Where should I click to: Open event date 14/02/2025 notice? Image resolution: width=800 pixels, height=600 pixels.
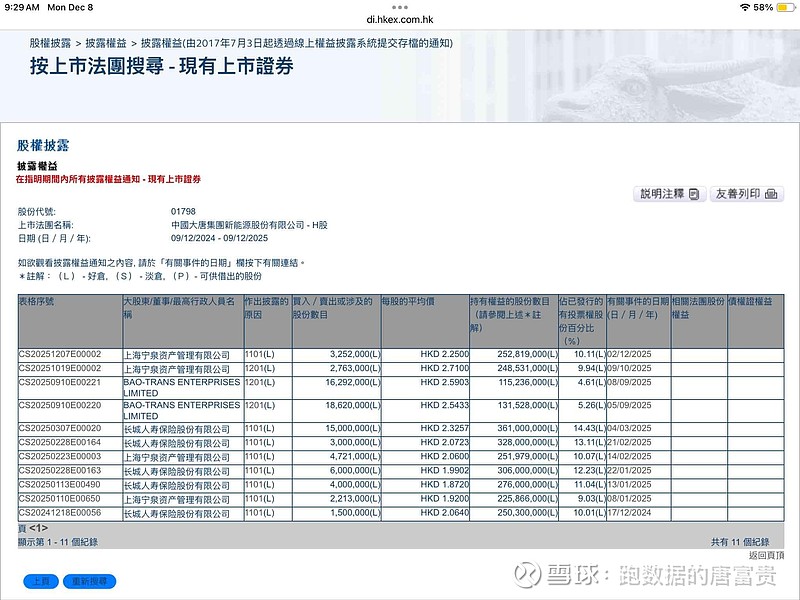629,456
